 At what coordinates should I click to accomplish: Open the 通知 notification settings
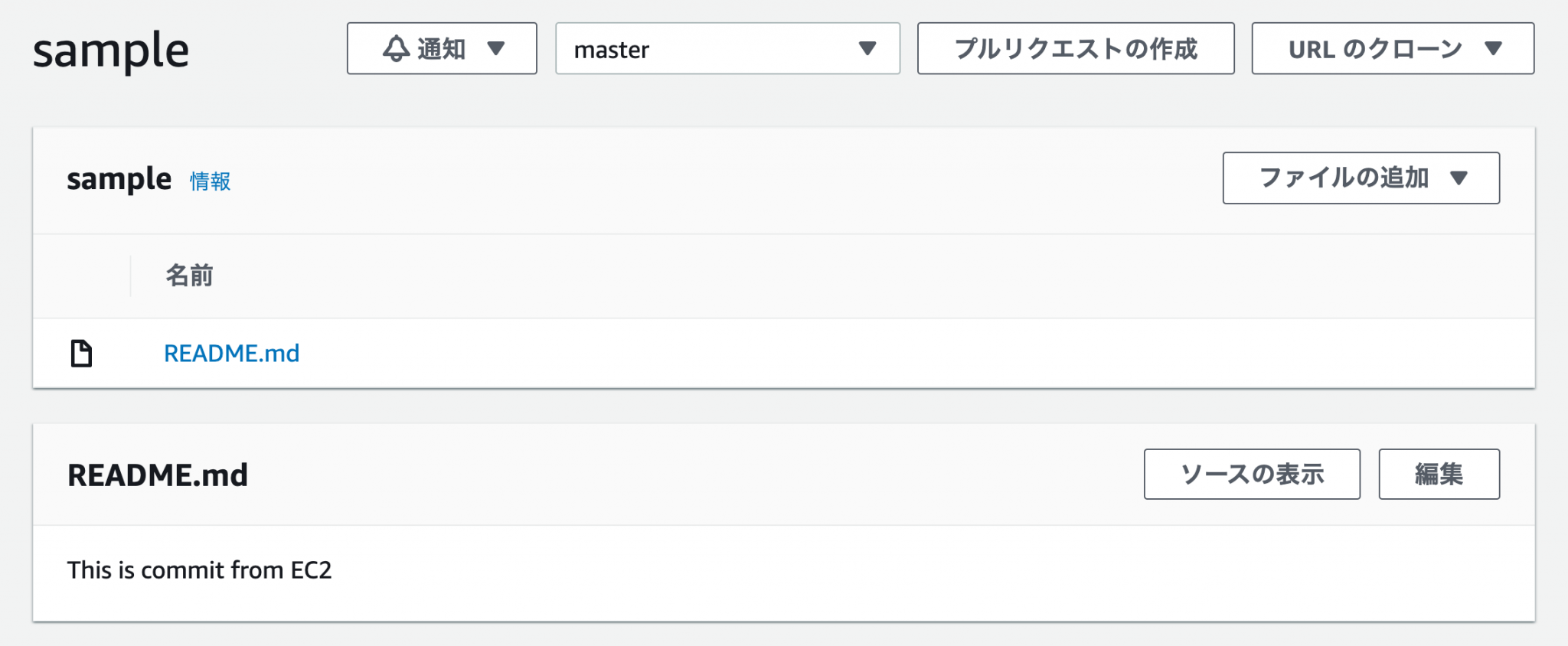440,48
